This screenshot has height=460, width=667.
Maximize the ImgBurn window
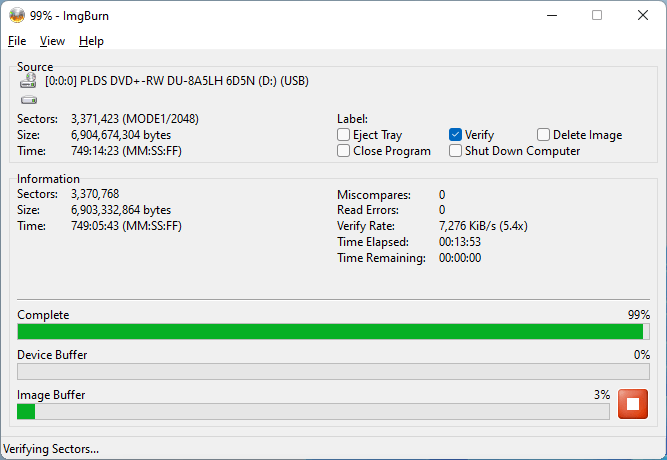tap(597, 15)
